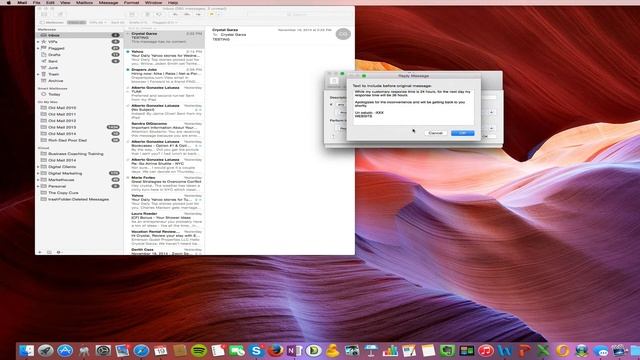Image resolution: width=640 pixels, height=360 pixels.
Task: Open the Format menu
Action: pyautogui.click(x=131, y=2)
